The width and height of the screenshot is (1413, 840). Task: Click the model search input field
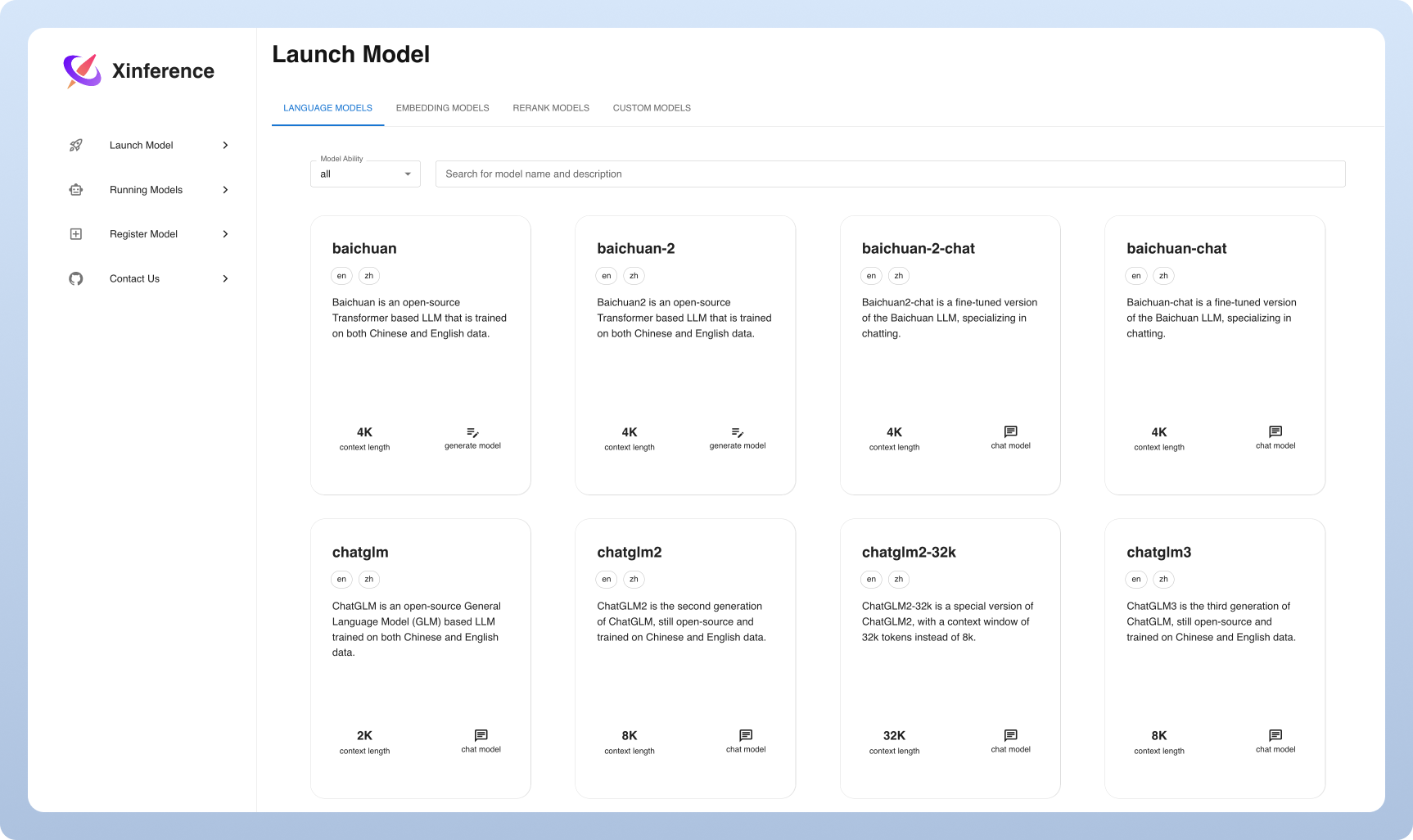[x=891, y=174]
